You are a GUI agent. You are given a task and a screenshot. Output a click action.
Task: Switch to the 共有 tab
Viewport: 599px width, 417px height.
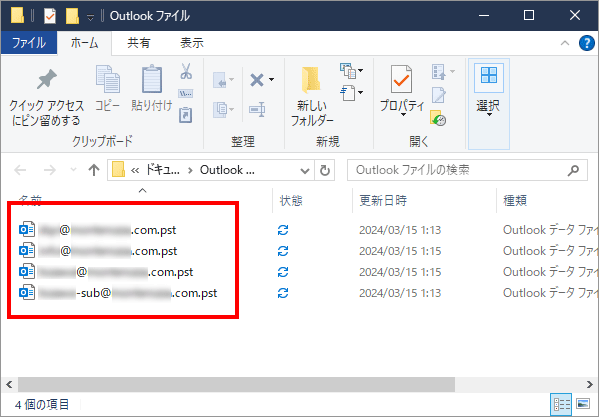tap(139, 43)
